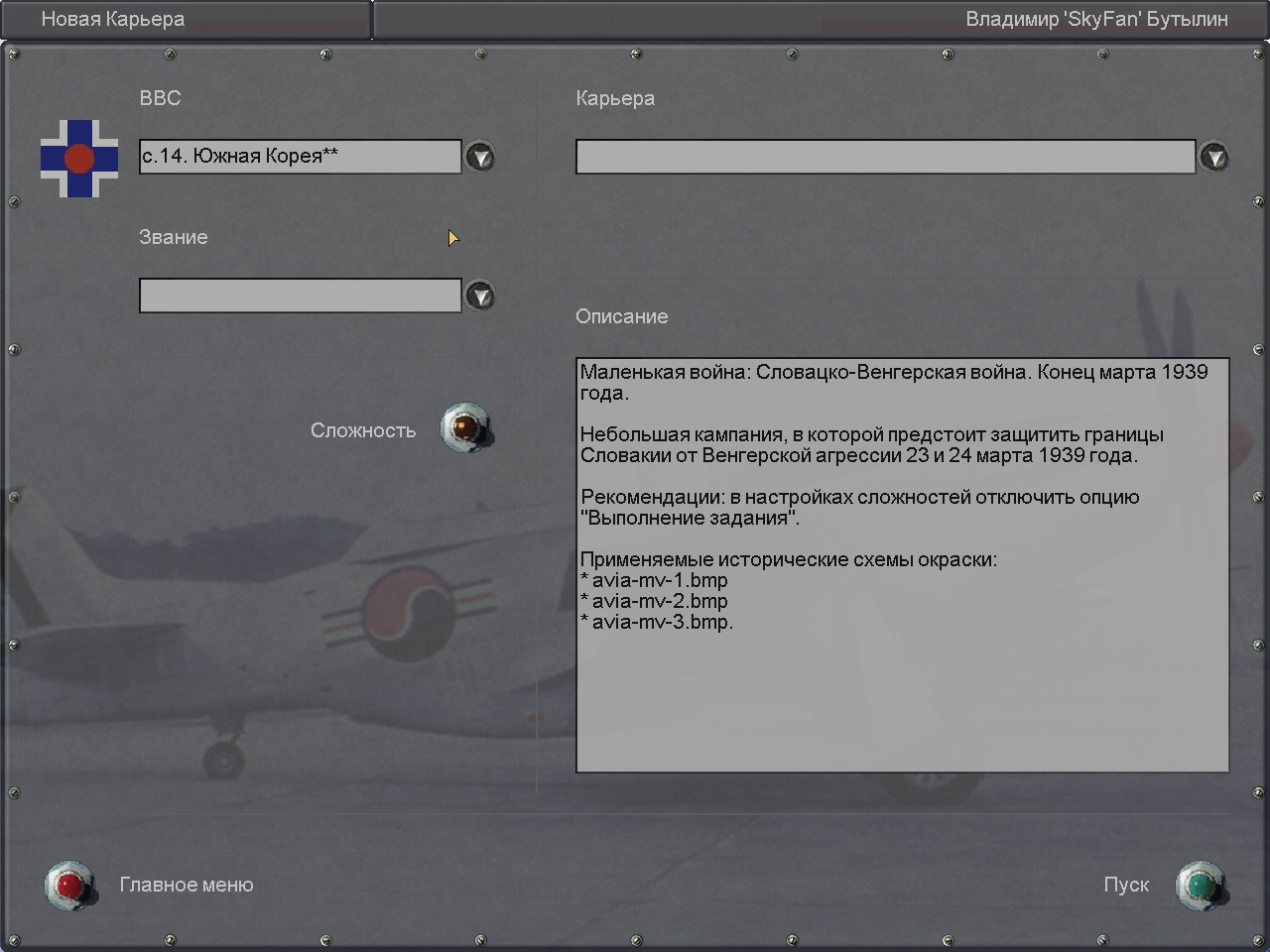Viewport: 1270px width, 952px height.
Task: Click the Сложность label text
Action: coord(363,430)
